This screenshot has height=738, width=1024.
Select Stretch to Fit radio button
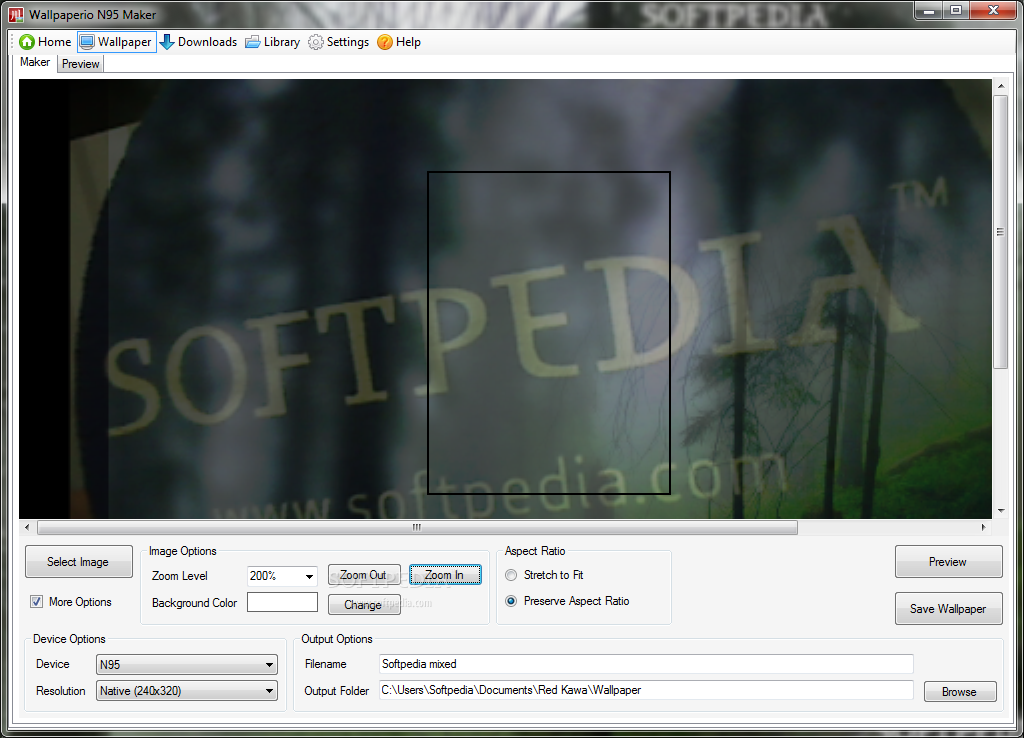point(511,575)
